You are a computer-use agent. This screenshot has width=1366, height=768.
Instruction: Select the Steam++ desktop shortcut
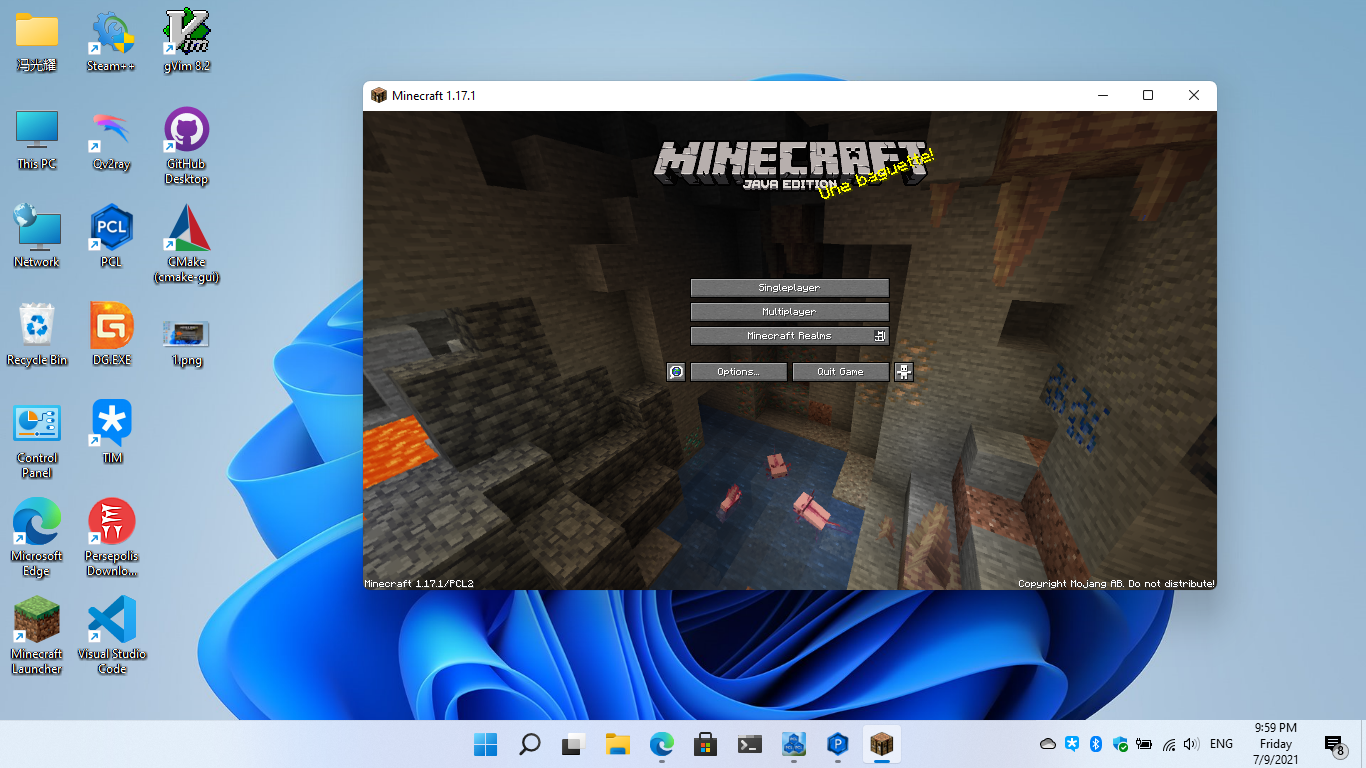[111, 42]
